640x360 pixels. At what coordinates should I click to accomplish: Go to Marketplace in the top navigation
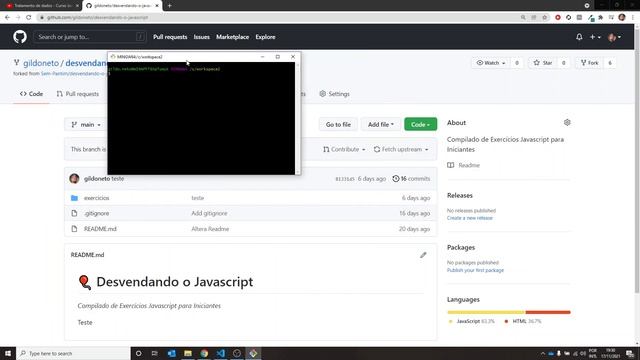coord(232,37)
